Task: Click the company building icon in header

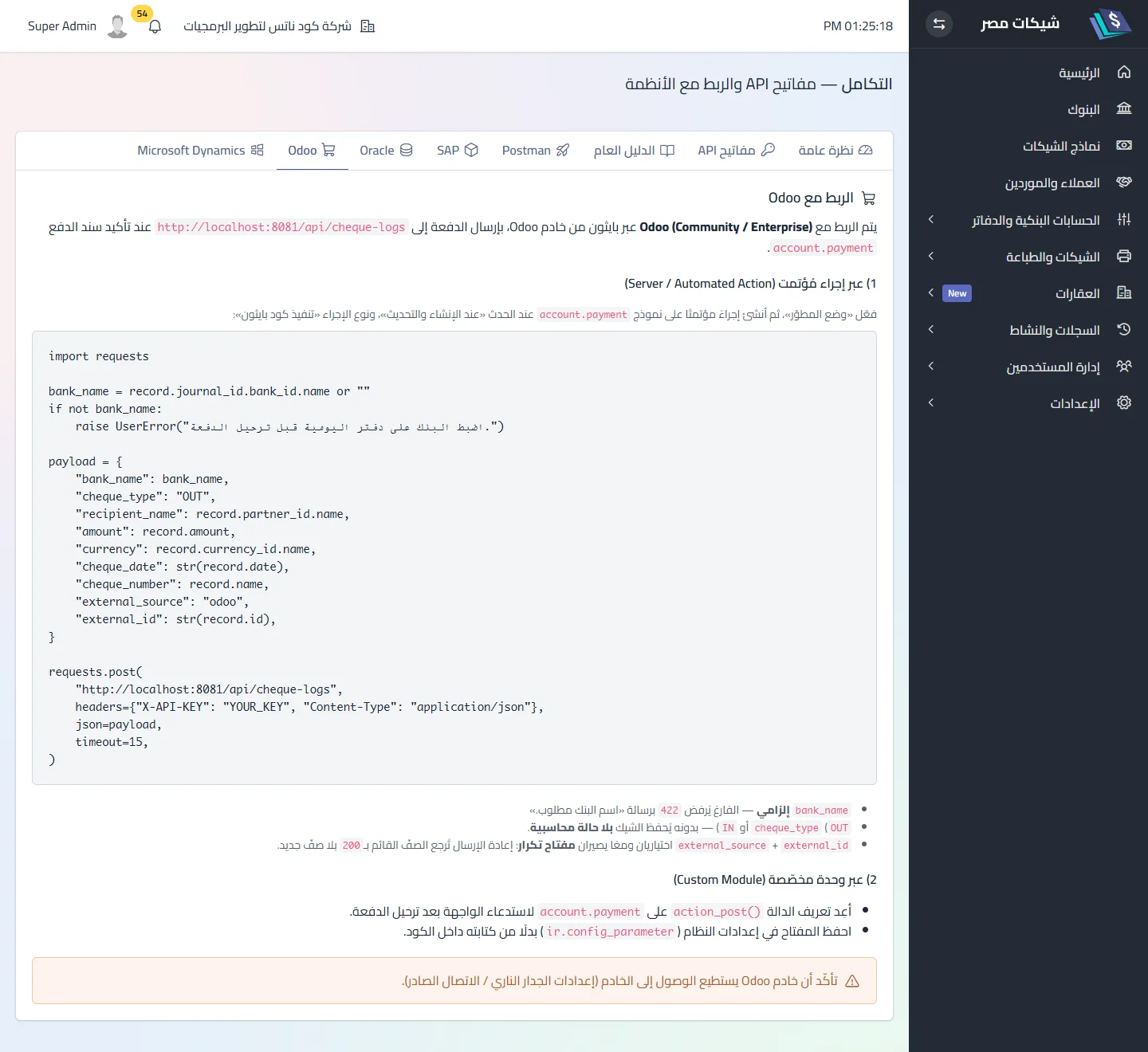Action: coord(368,26)
